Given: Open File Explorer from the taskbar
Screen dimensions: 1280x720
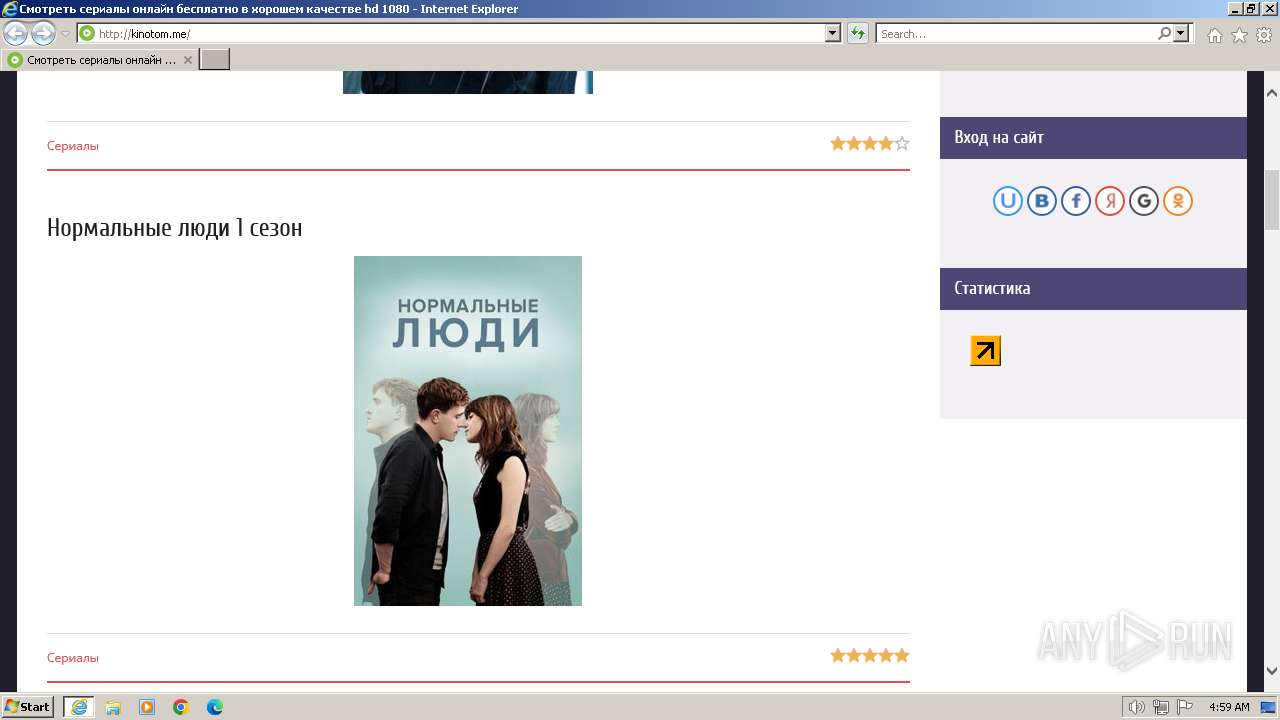Looking at the screenshot, I should [113, 707].
